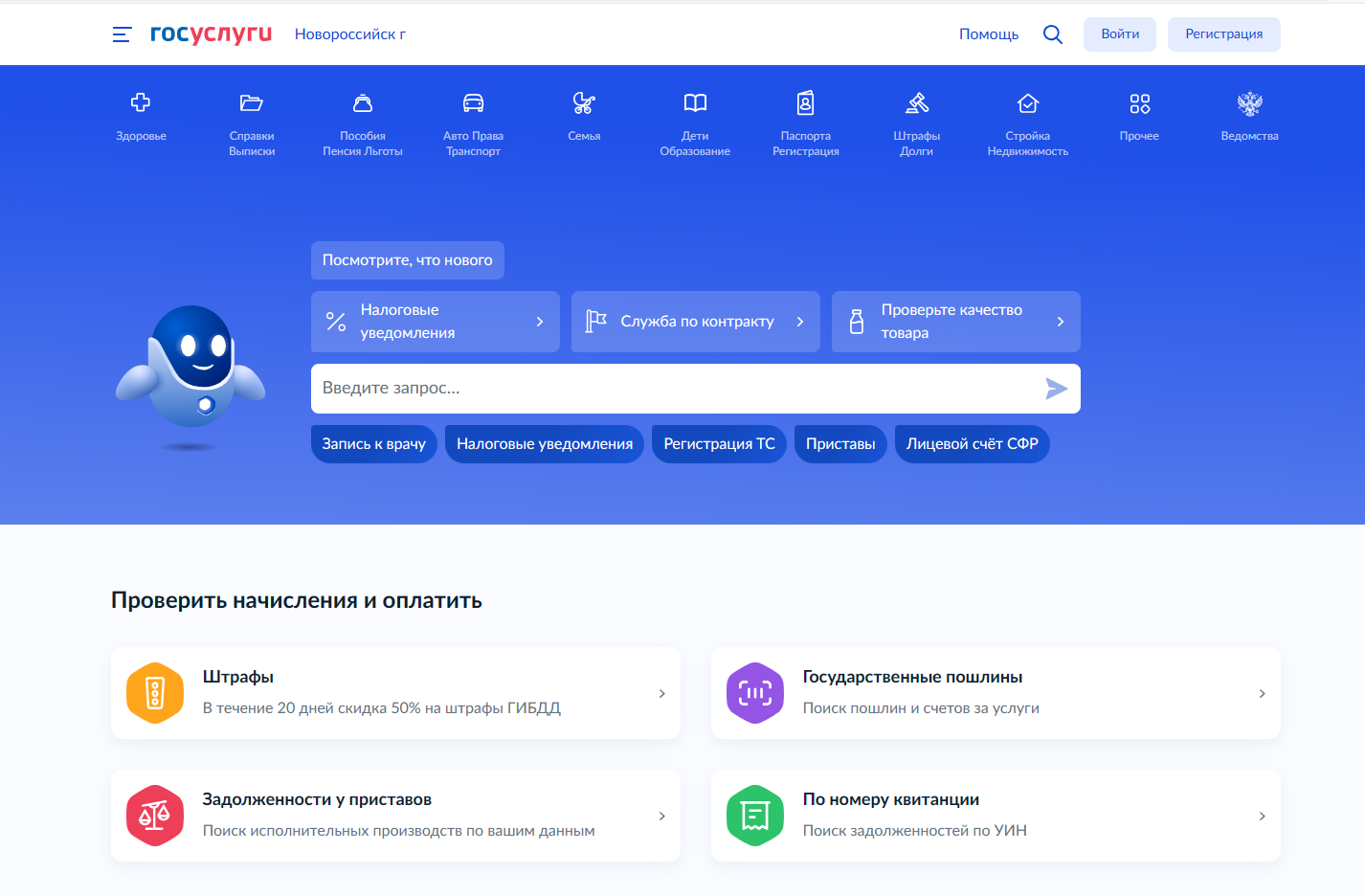Open the Государственные пошлины row chevron
This screenshot has width=1365, height=896.
click(1262, 693)
